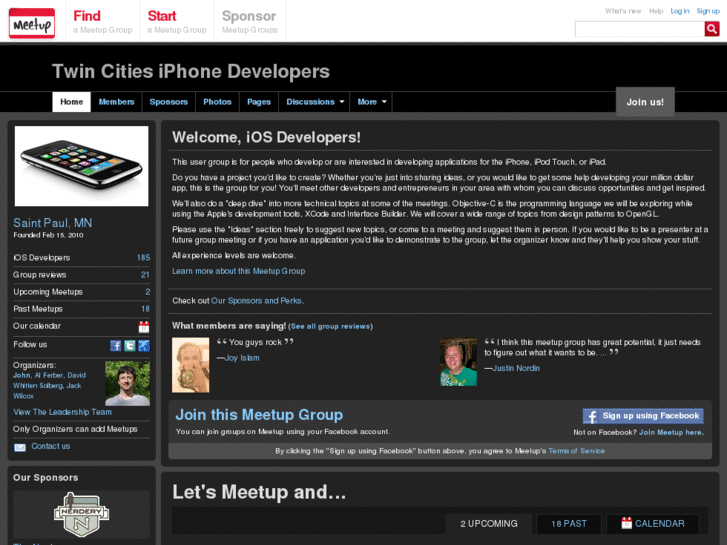The image size is (727, 545).
Task: Click Joy Islam's review photo
Action: [191, 365]
